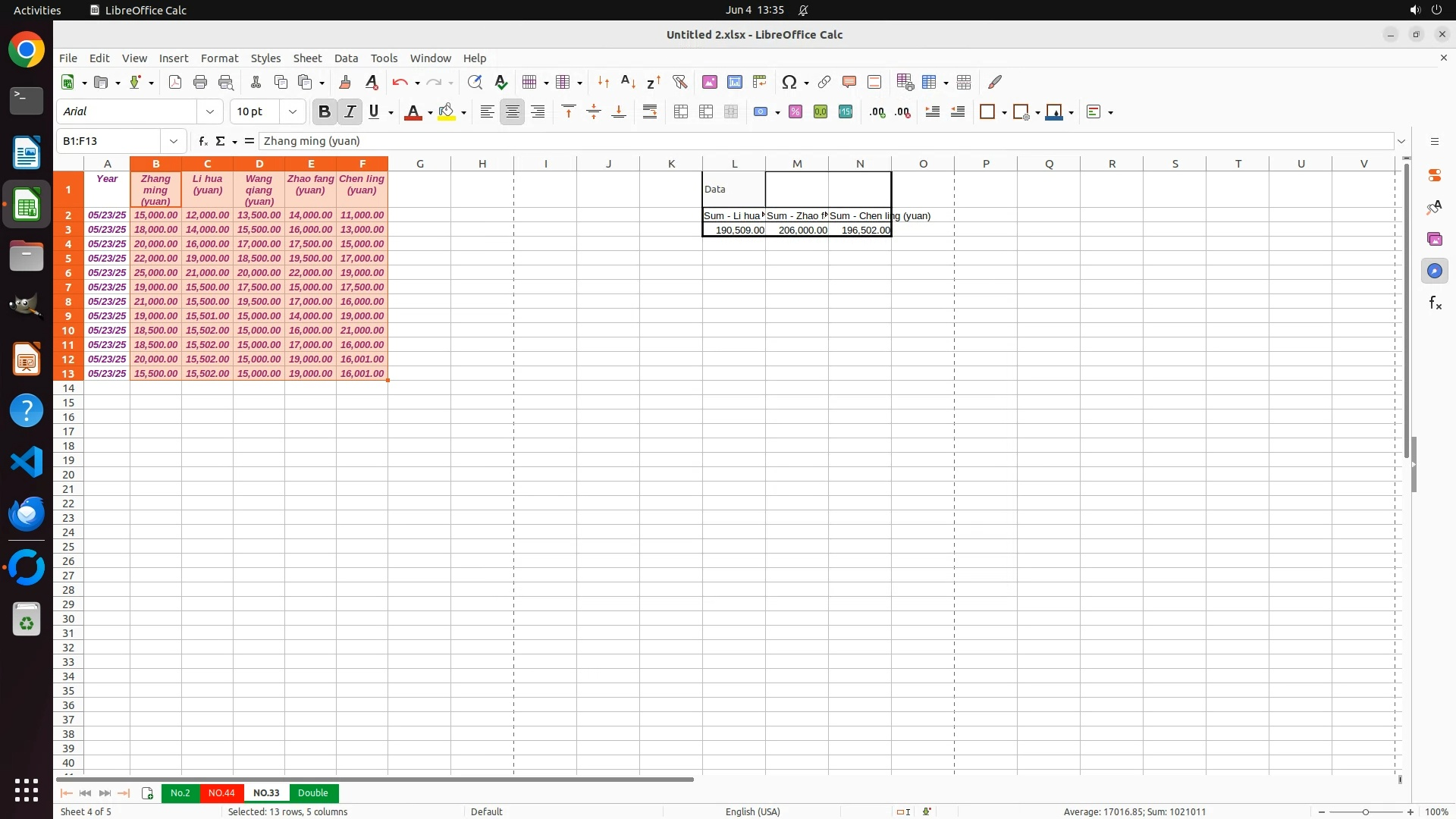Open the Data menu
The width and height of the screenshot is (1456, 819).
coord(346,58)
